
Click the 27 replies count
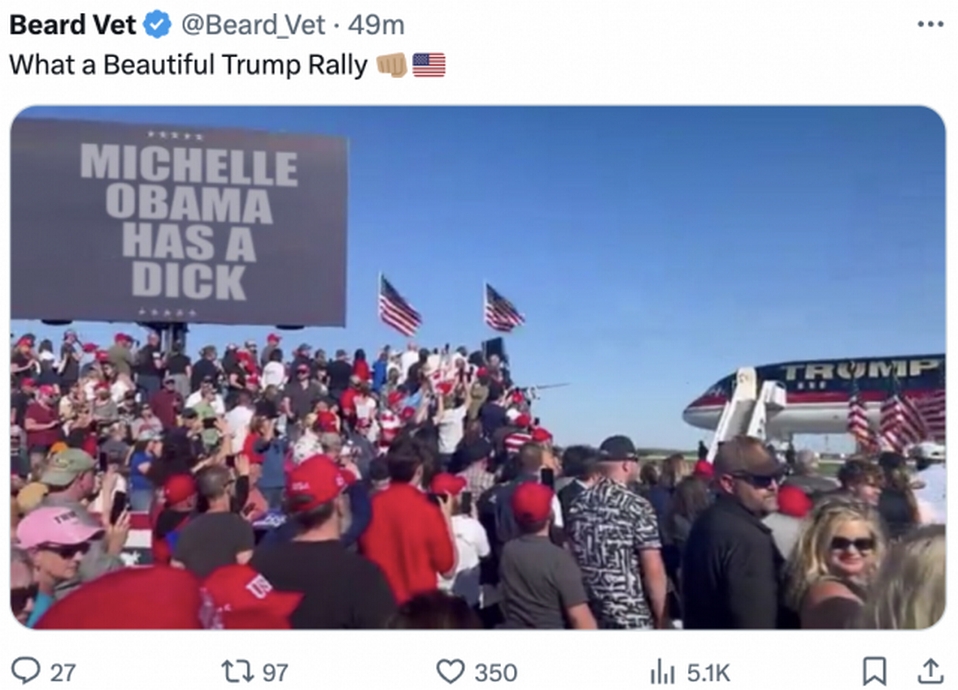[x=63, y=673]
